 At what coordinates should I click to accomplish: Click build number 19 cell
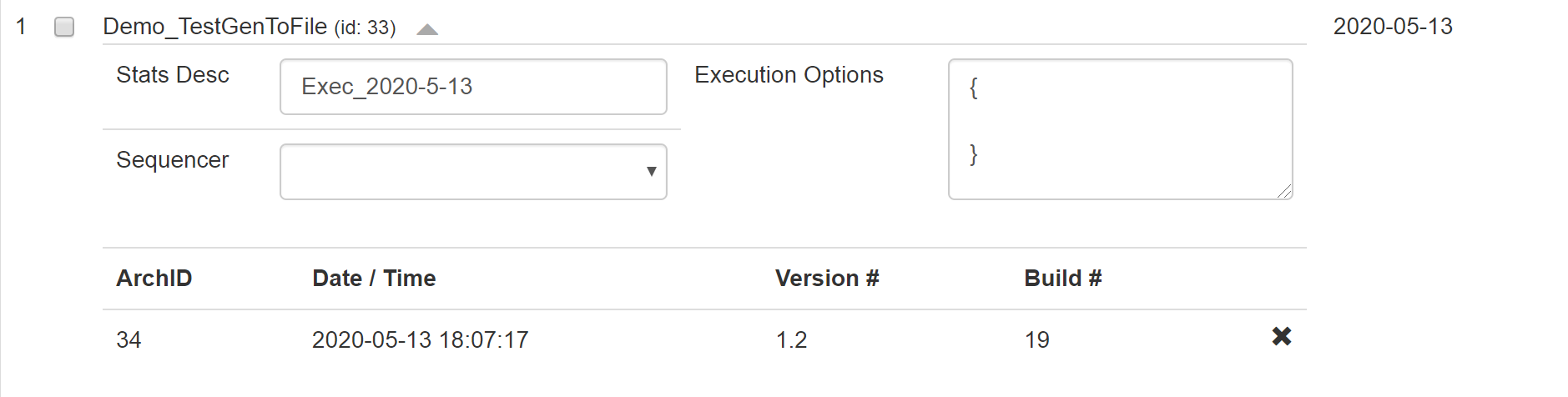pos(1036,340)
